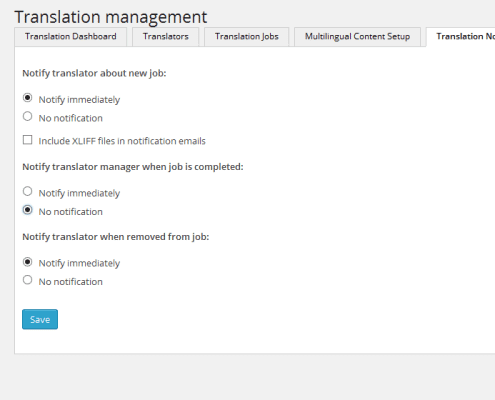Choose No notification radio for new job
This screenshot has height=400, width=495.
point(27,116)
